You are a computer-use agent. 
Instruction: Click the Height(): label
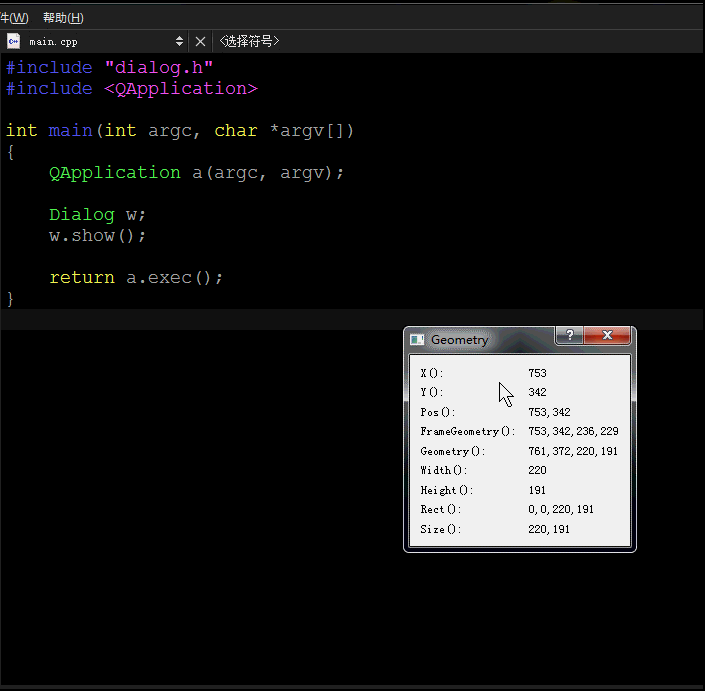tap(446, 490)
